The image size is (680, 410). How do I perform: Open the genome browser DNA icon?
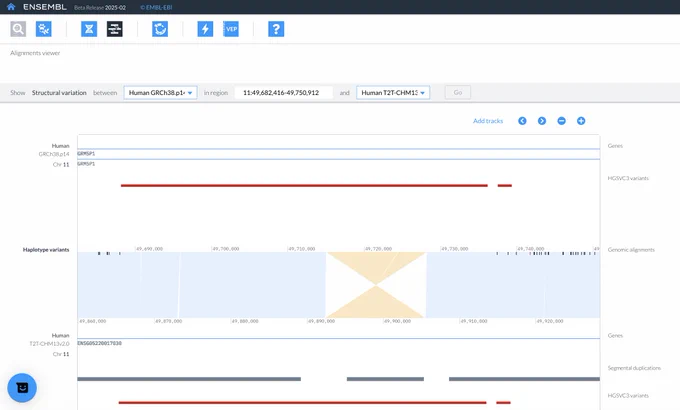[89, 29]
